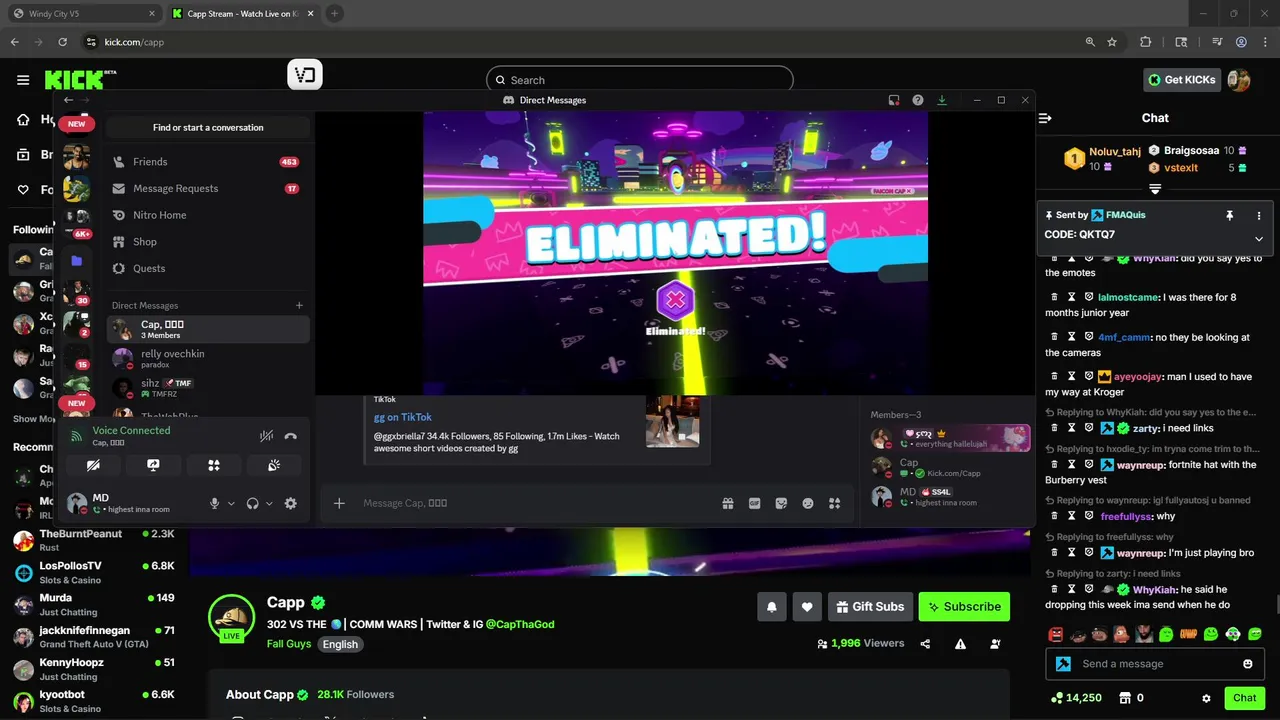Image resolution: width=1280 pixels, height=720 pixels.
Task: Timeout 4mf_camm using hourglass icon
Action: pyautogui.click(x=1071, y=337)
